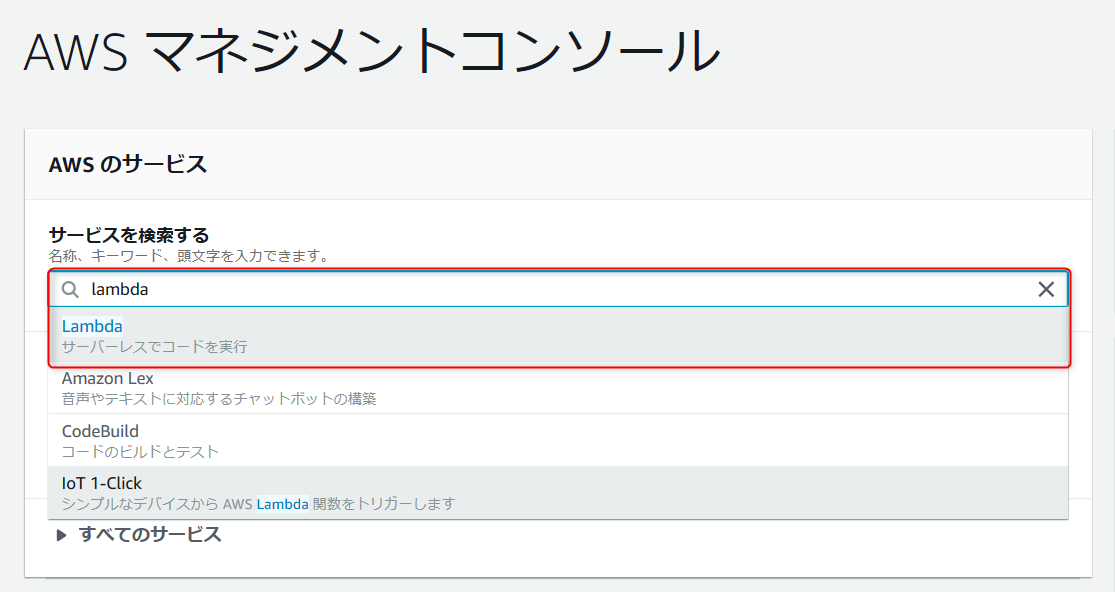The width and height of the screenshot is (1115, 592).
Task: Expand the すべてのサービス triangle arrow
Action: [x=62, y=536]
